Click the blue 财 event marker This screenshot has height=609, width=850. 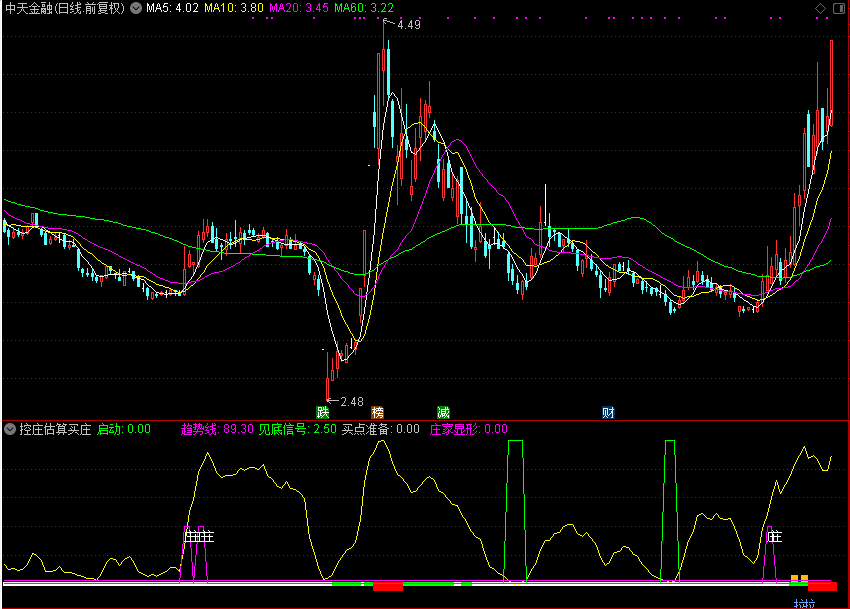[x=608, y=412]
